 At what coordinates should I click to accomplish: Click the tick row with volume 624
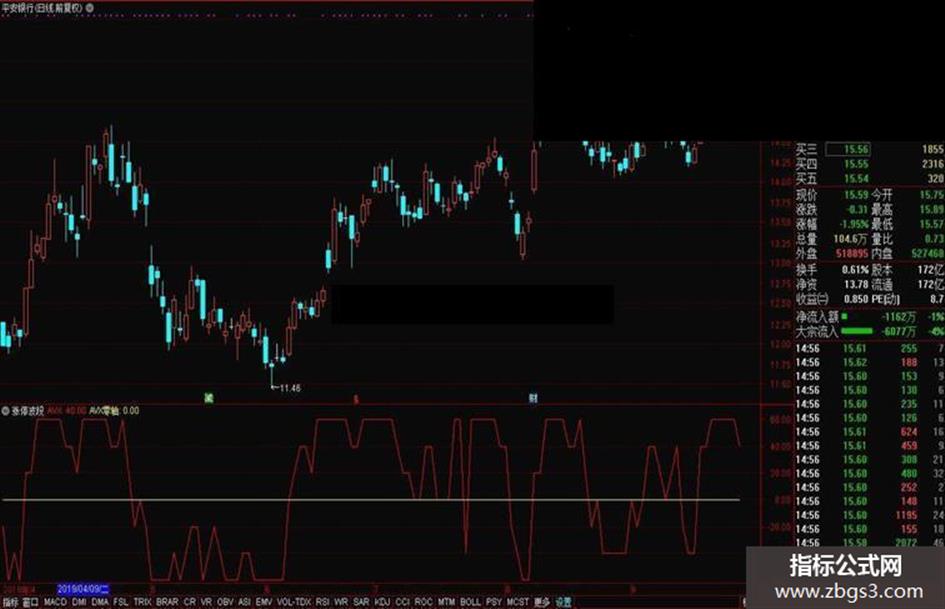(x=869, y=432)
